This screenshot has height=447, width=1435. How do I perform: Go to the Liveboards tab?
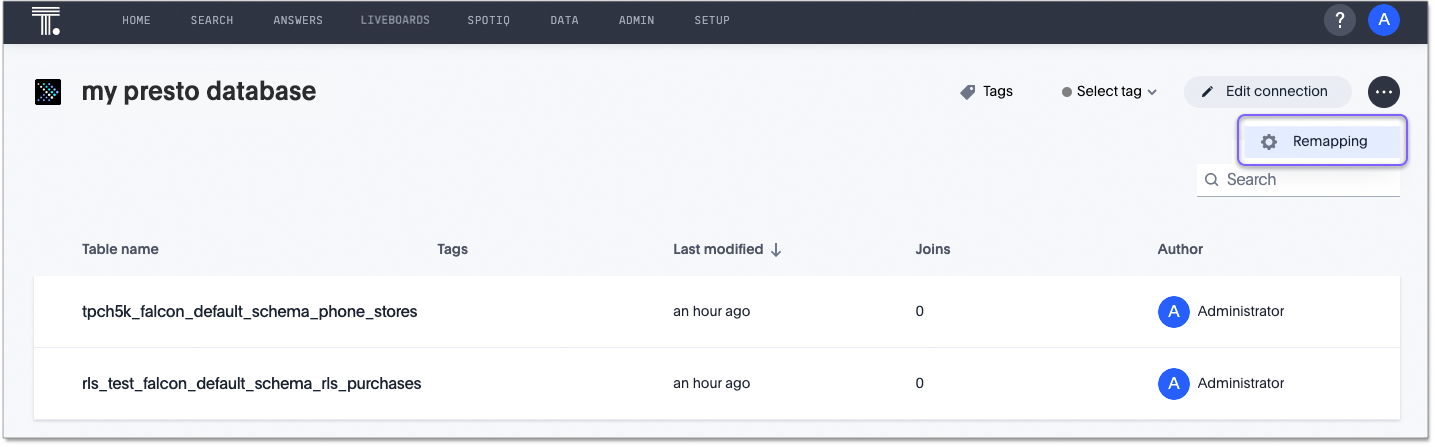pyautogui.click(x=395, y=21)
